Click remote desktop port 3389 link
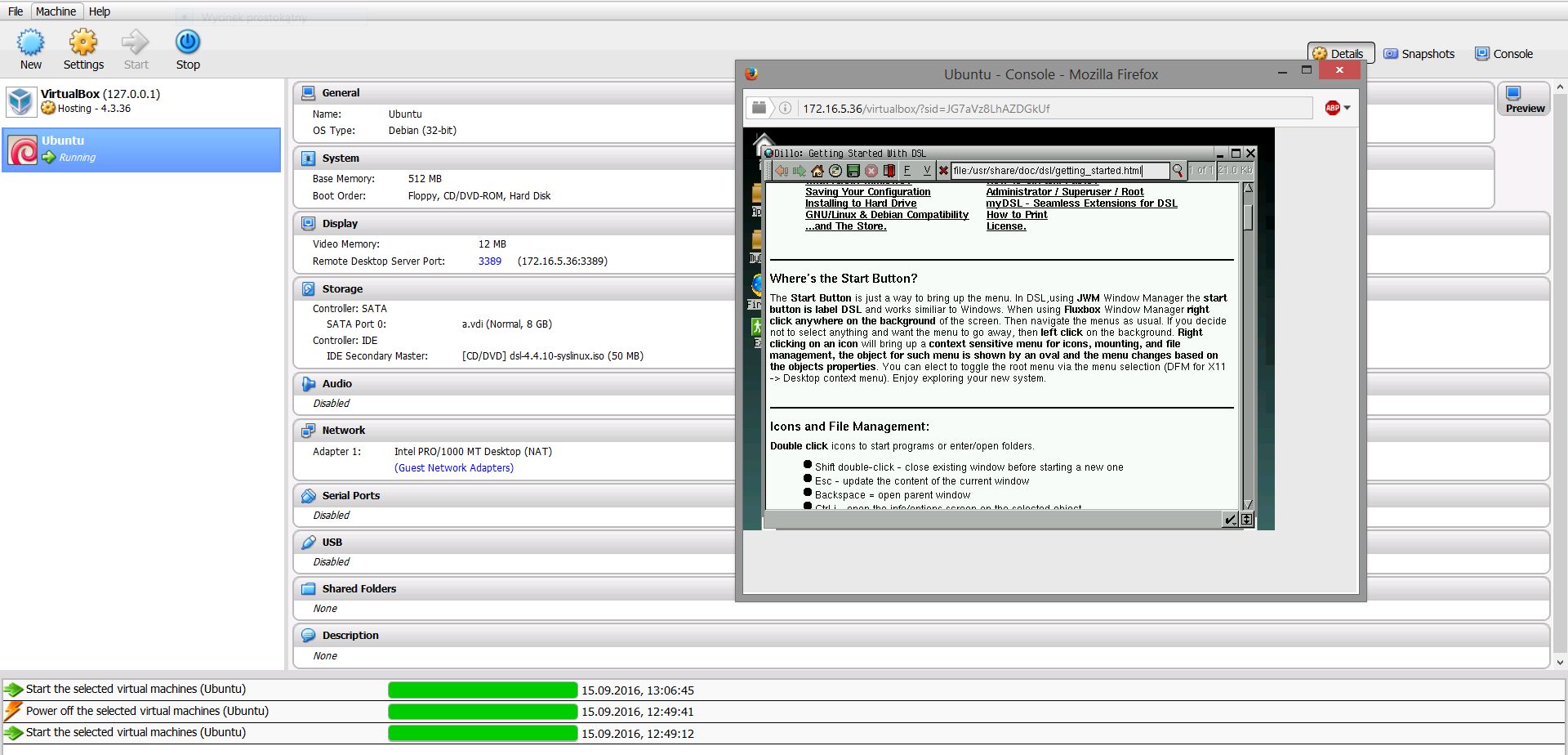This screenshot has width=1568, height=755. (x=490, y=261)
